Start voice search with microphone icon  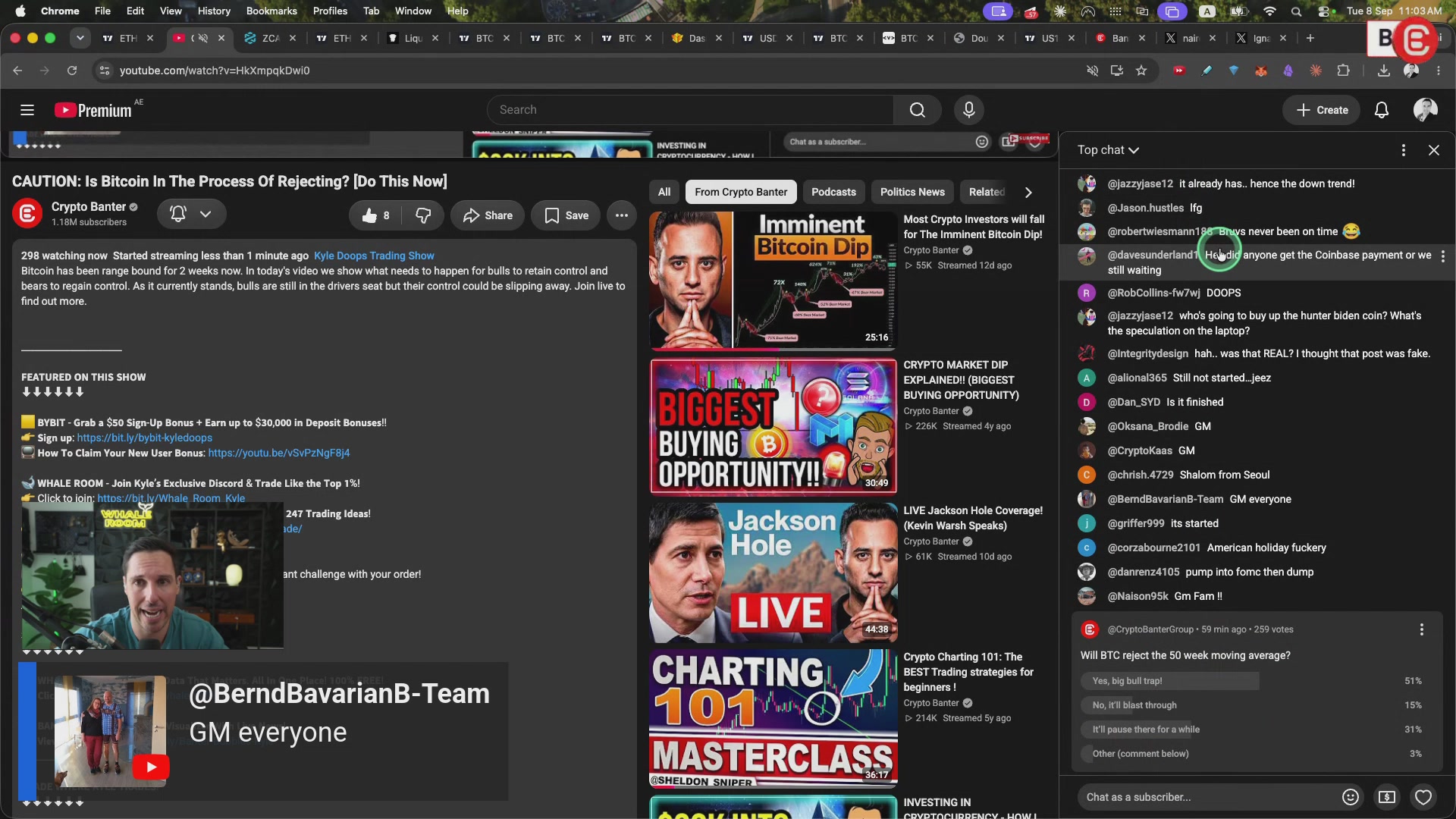969,110
